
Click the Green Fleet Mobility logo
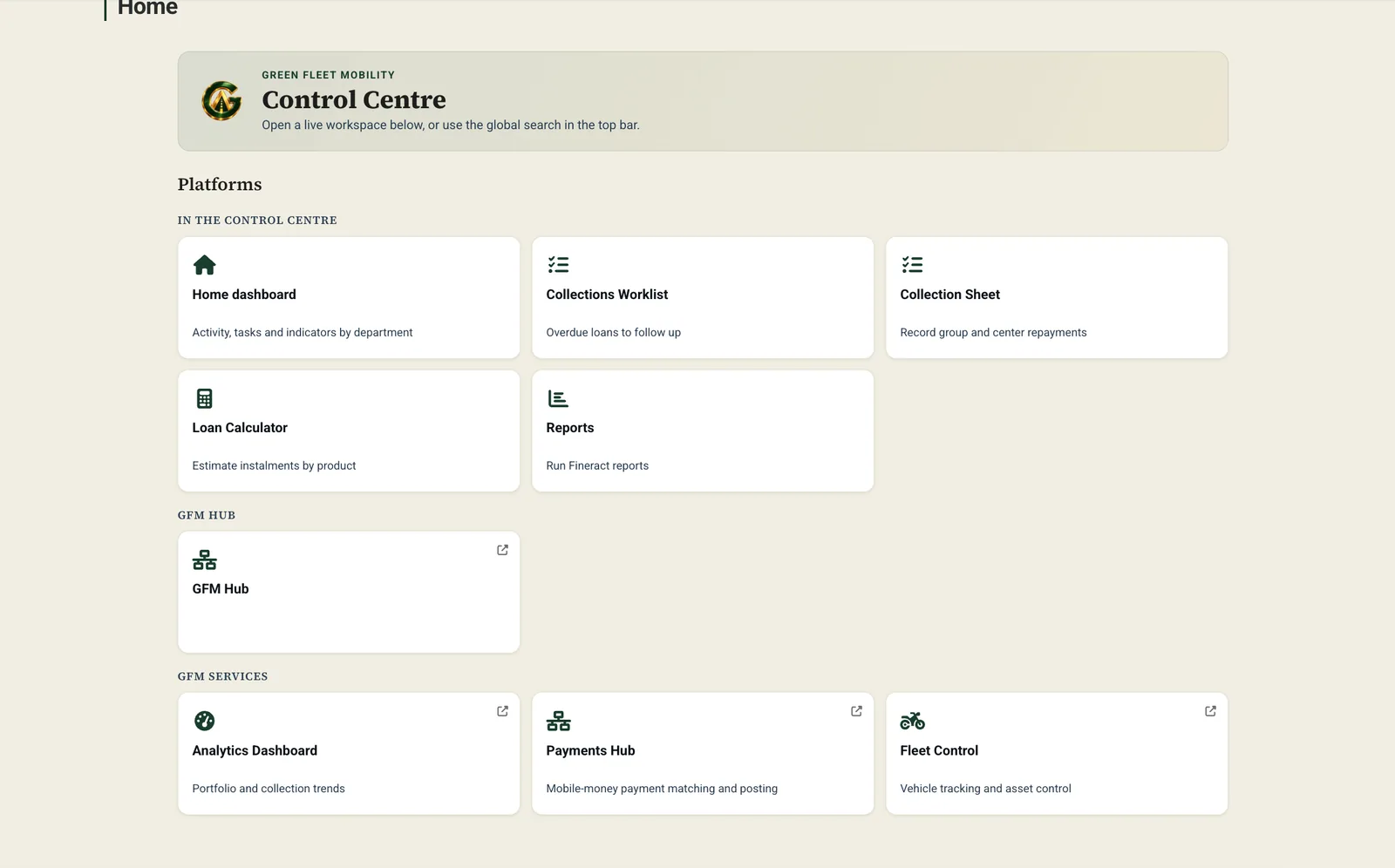click(221, 101)
